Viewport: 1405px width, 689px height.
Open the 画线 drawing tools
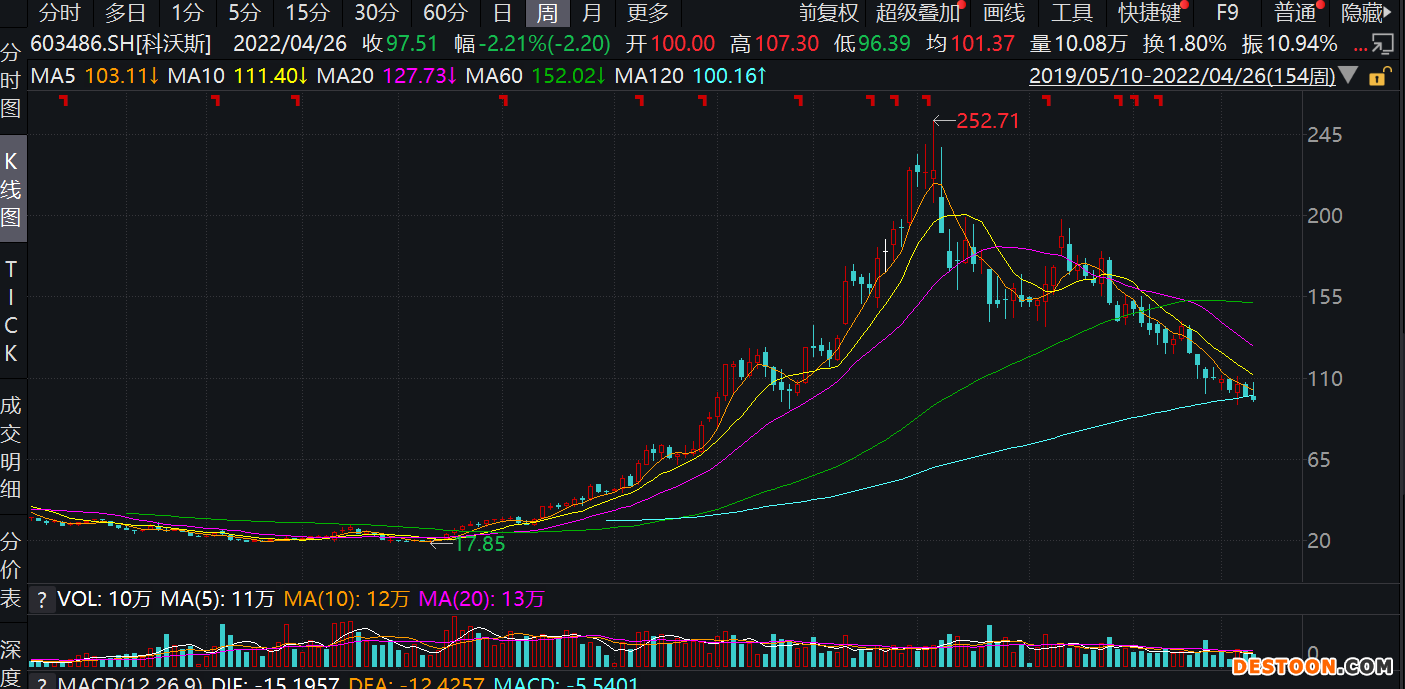pos(1004,13)
